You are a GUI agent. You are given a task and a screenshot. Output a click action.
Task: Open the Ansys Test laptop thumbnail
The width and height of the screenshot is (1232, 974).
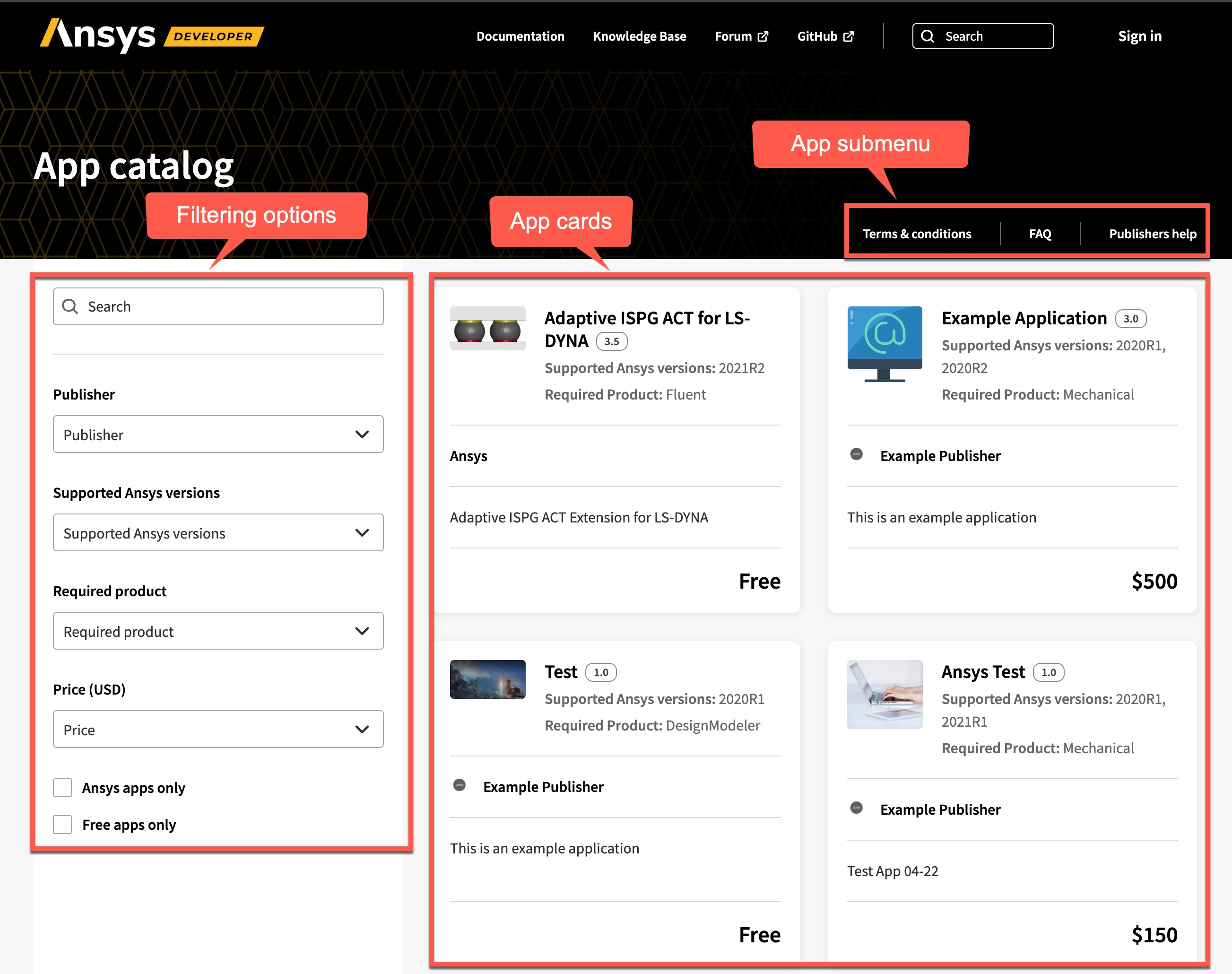pos(885,694)
